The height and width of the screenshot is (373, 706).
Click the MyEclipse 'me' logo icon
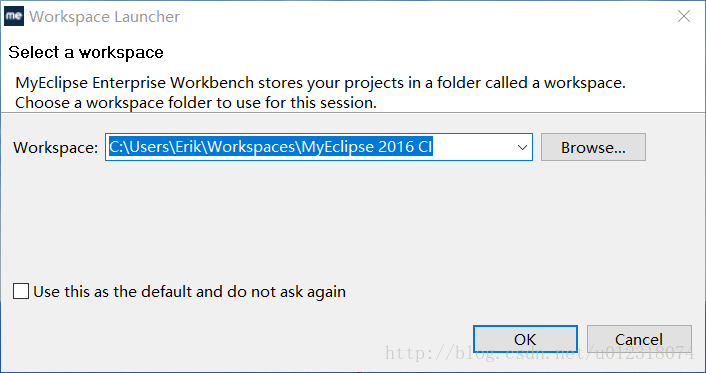[x=14, y=17]
